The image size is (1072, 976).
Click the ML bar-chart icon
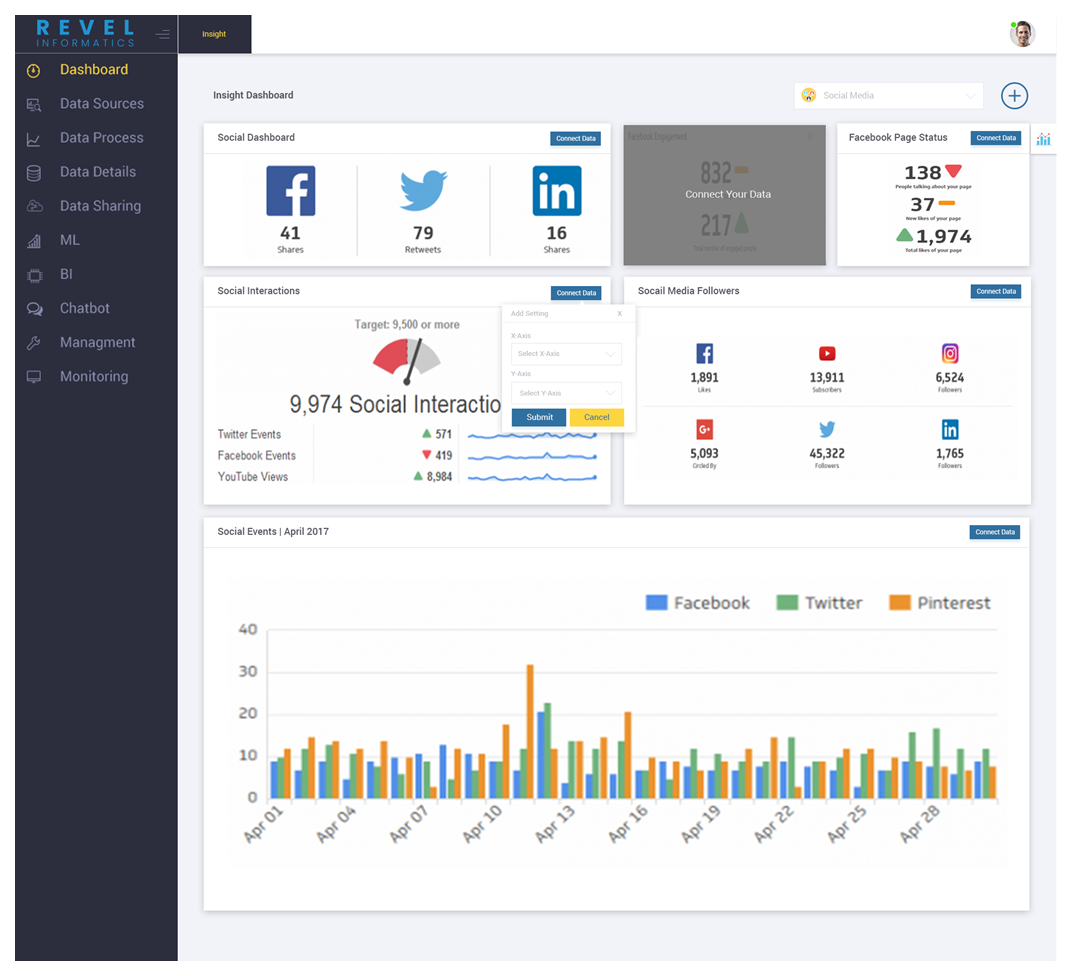(34, 241)
